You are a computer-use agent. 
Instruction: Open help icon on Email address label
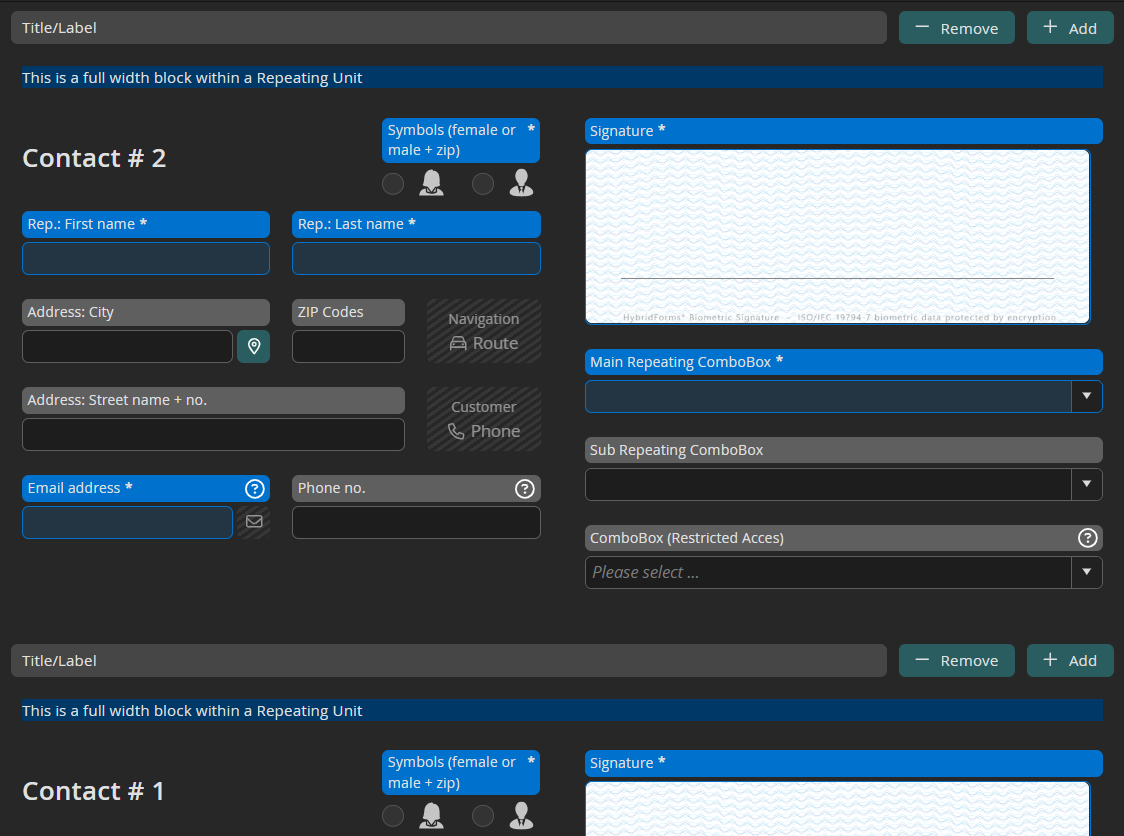tap(255, 488)
